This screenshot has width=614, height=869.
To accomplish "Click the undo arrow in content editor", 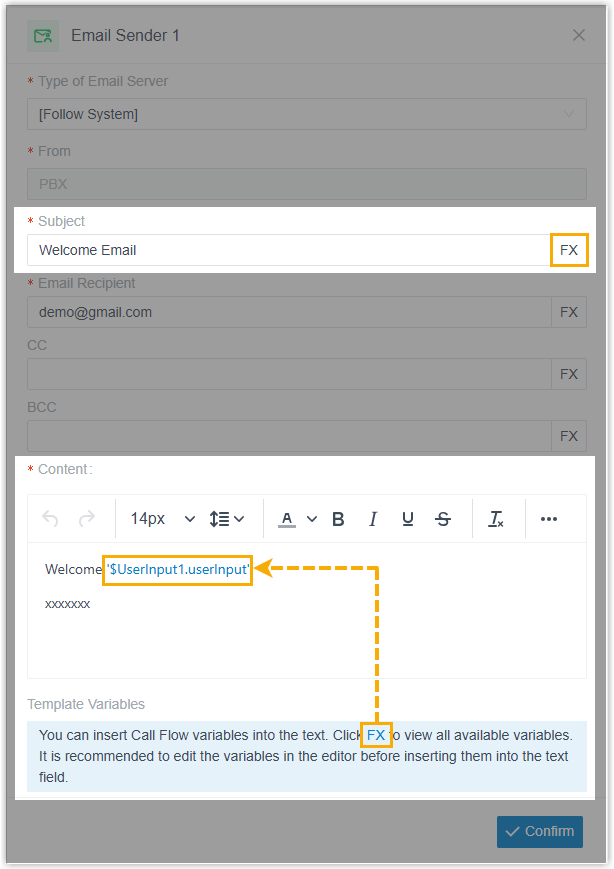I will 51,518.
